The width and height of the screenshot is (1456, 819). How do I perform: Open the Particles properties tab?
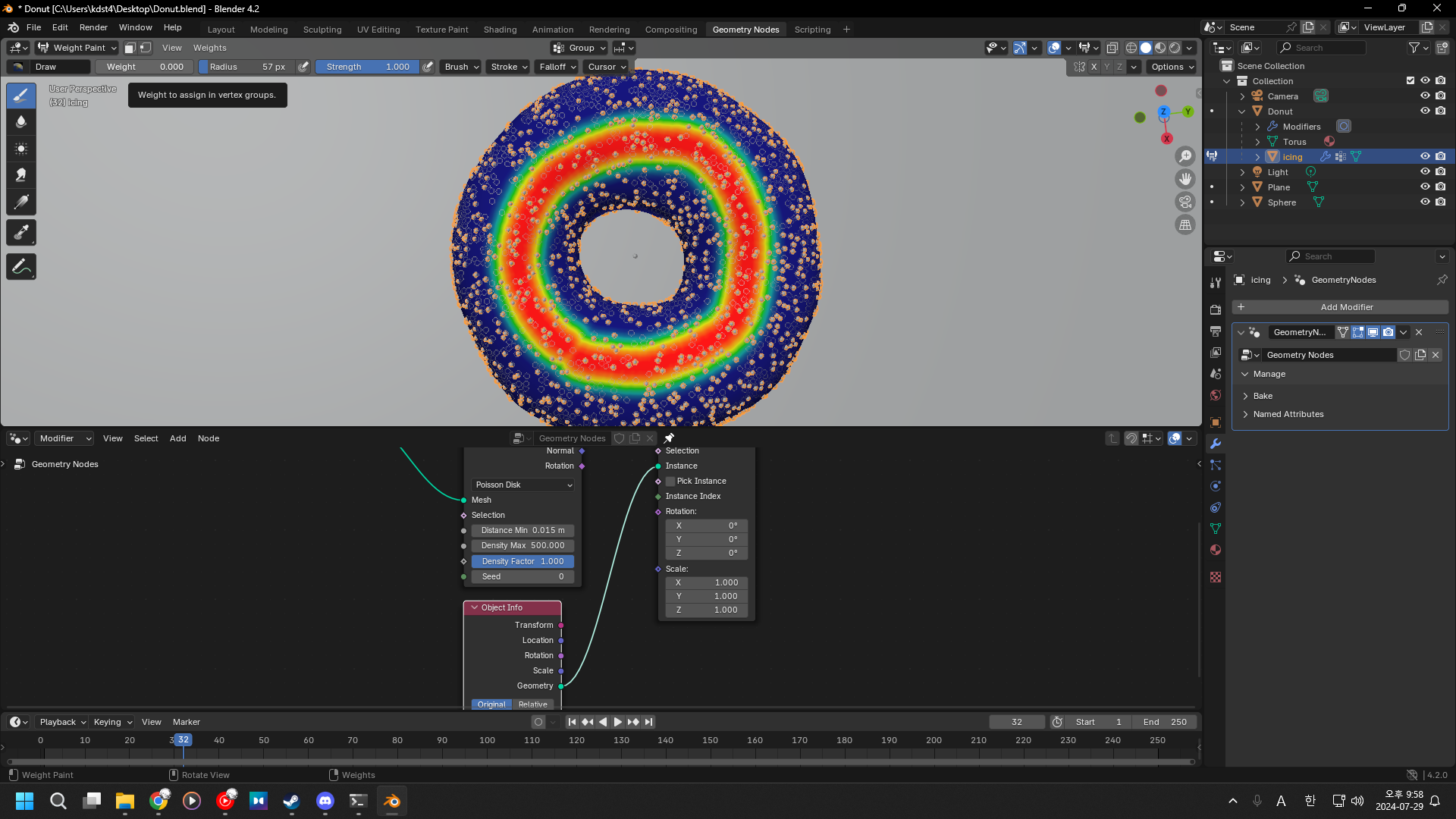pyautogui.click(x=1216, y=465)
